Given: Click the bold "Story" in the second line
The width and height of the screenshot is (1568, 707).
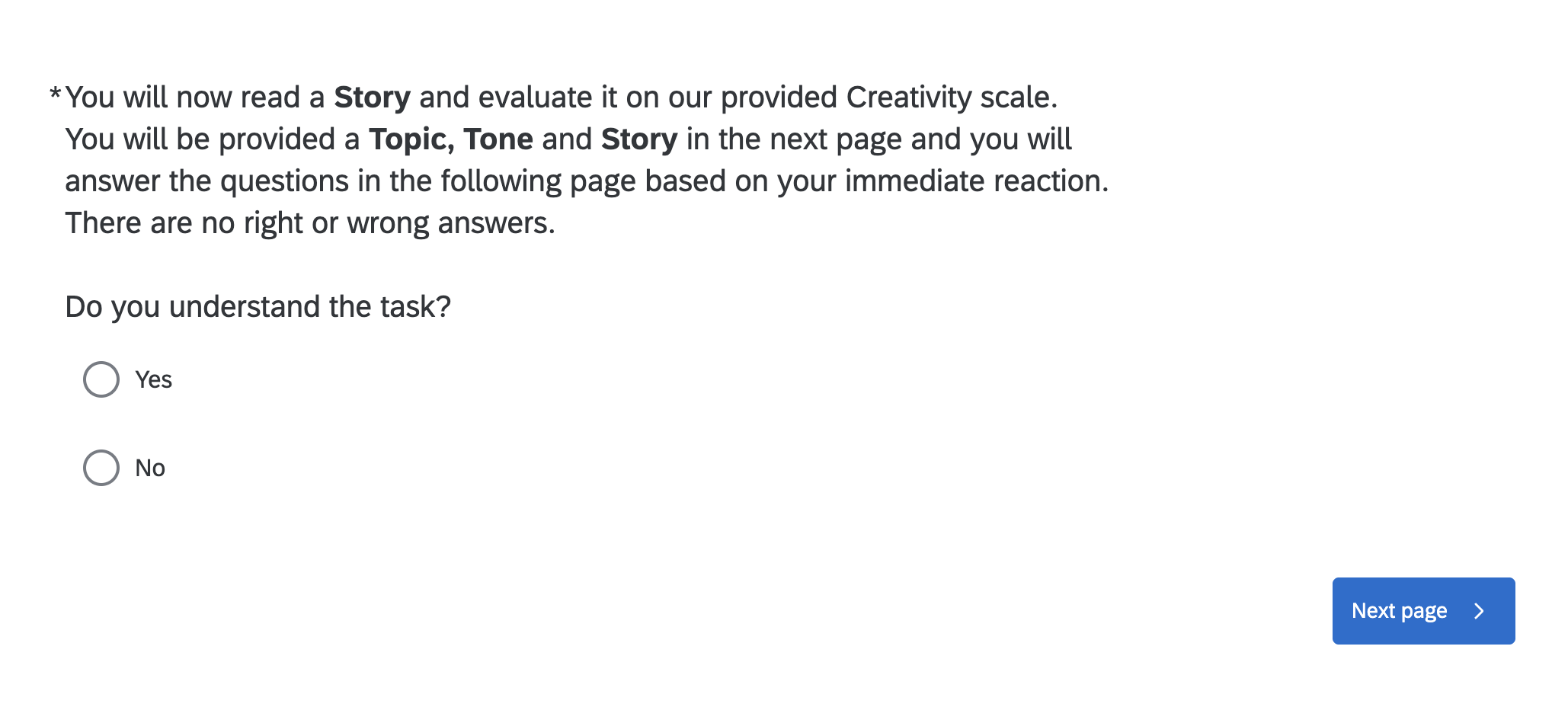Looking at the screenshot, I should pos(638,139).
